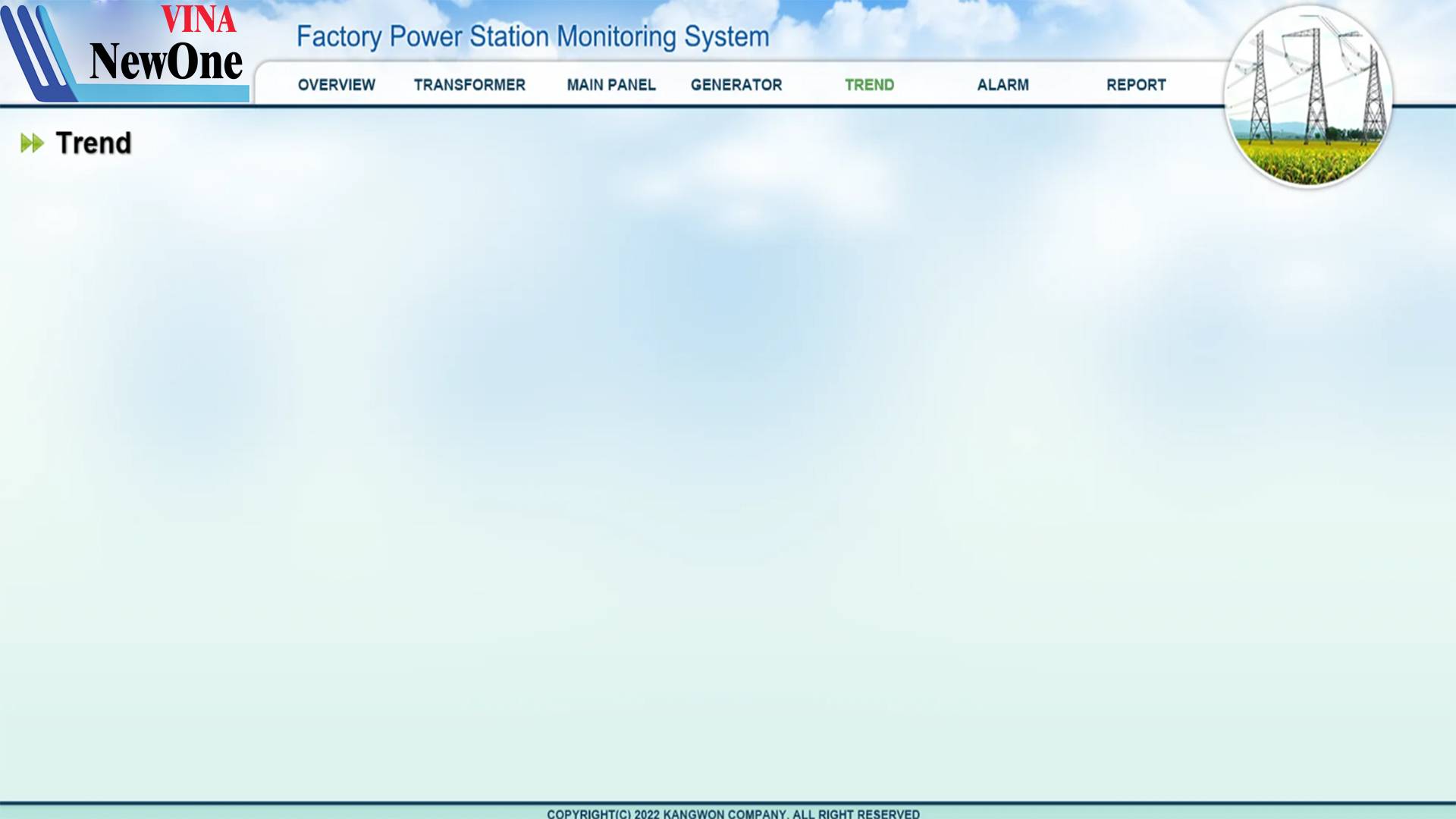Click the Trend page heading text

tap(93, 143)
